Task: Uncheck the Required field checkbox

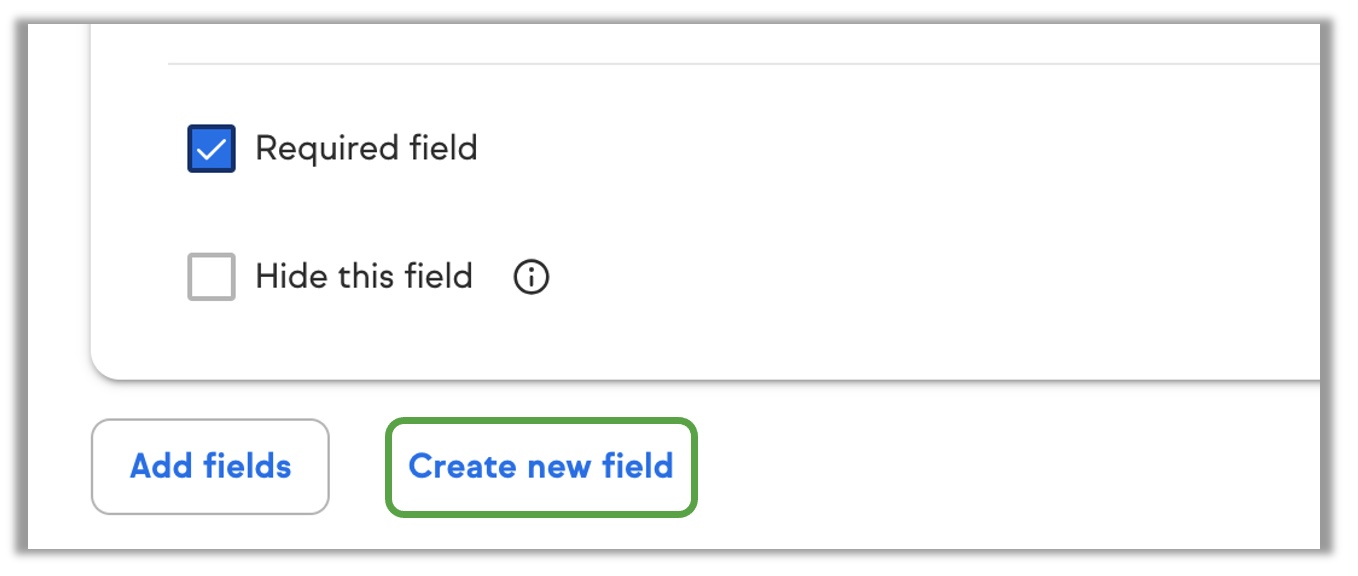Action: tap(211, 149)
